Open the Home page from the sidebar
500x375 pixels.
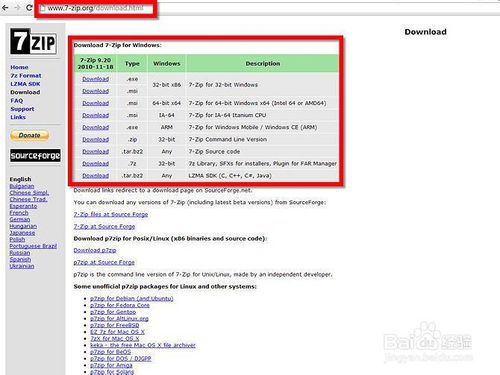(19, 67)
